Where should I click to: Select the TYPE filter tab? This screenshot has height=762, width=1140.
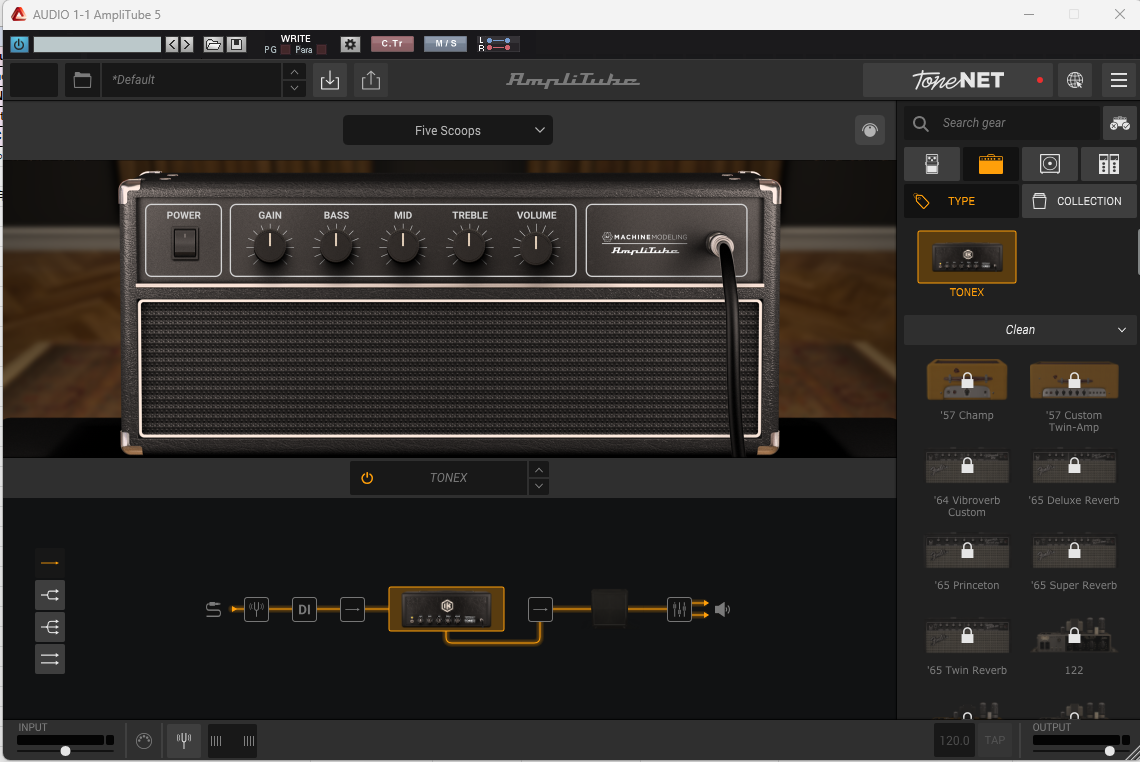coord(961,201)
